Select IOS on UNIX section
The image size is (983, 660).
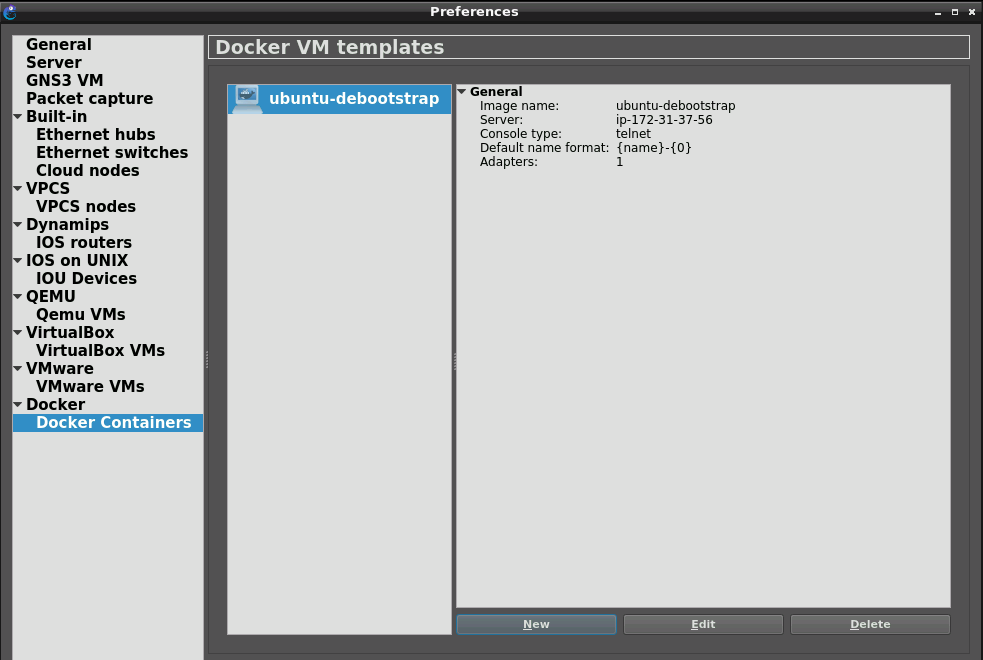click(x=77, y=260)
